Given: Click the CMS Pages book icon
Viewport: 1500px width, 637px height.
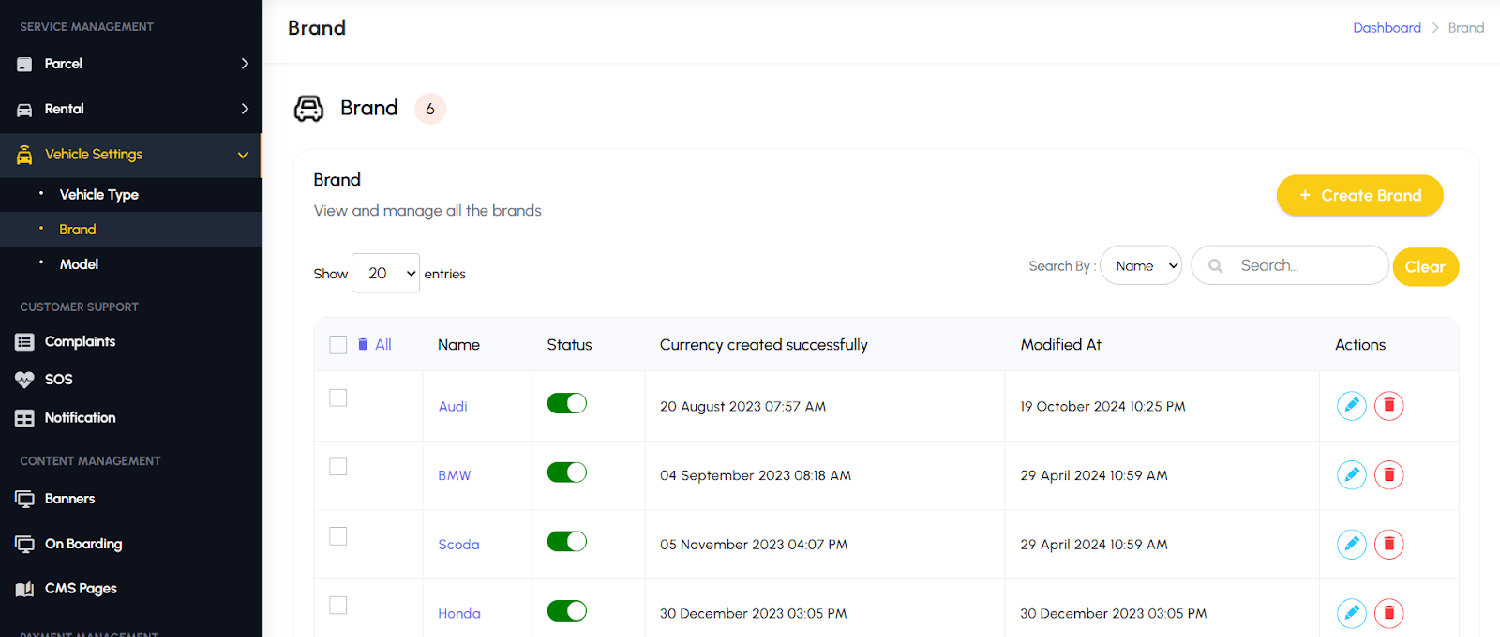Looking at the screenshot, I should coord(25,589).
